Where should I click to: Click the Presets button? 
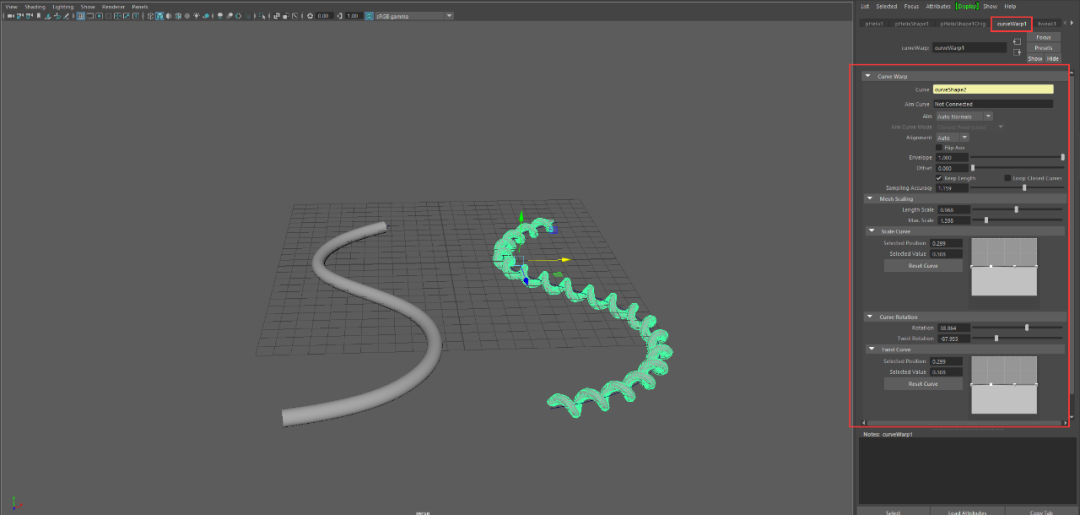pyautogui.click(x=1043, y=48)
